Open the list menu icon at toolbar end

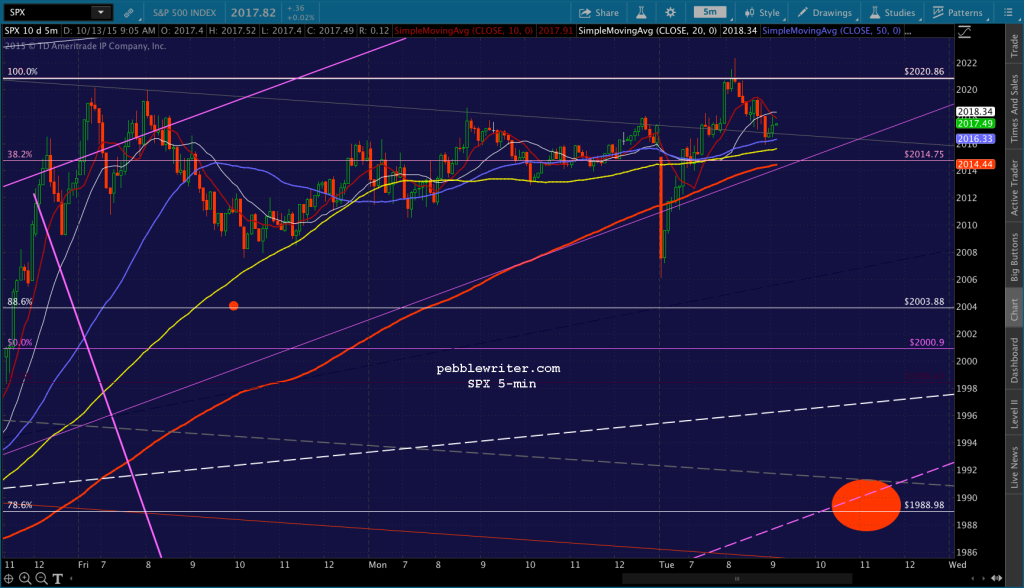pyautogui.click(x=1008, y=12)
